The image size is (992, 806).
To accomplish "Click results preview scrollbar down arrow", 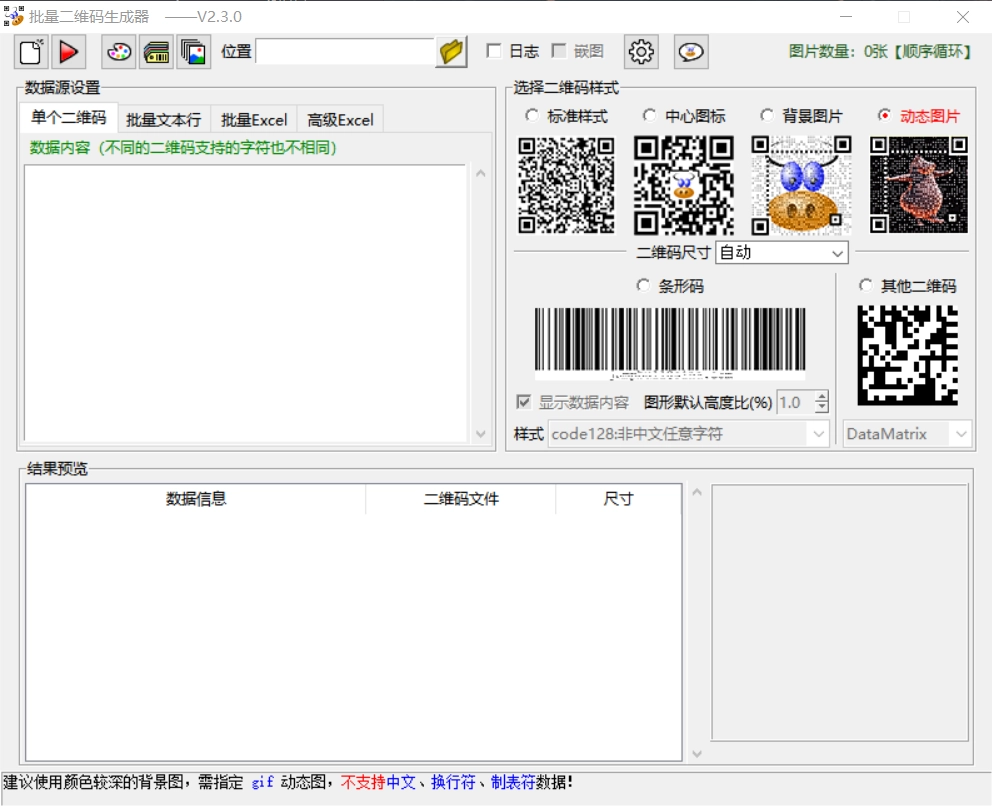I will pos(697,753).
